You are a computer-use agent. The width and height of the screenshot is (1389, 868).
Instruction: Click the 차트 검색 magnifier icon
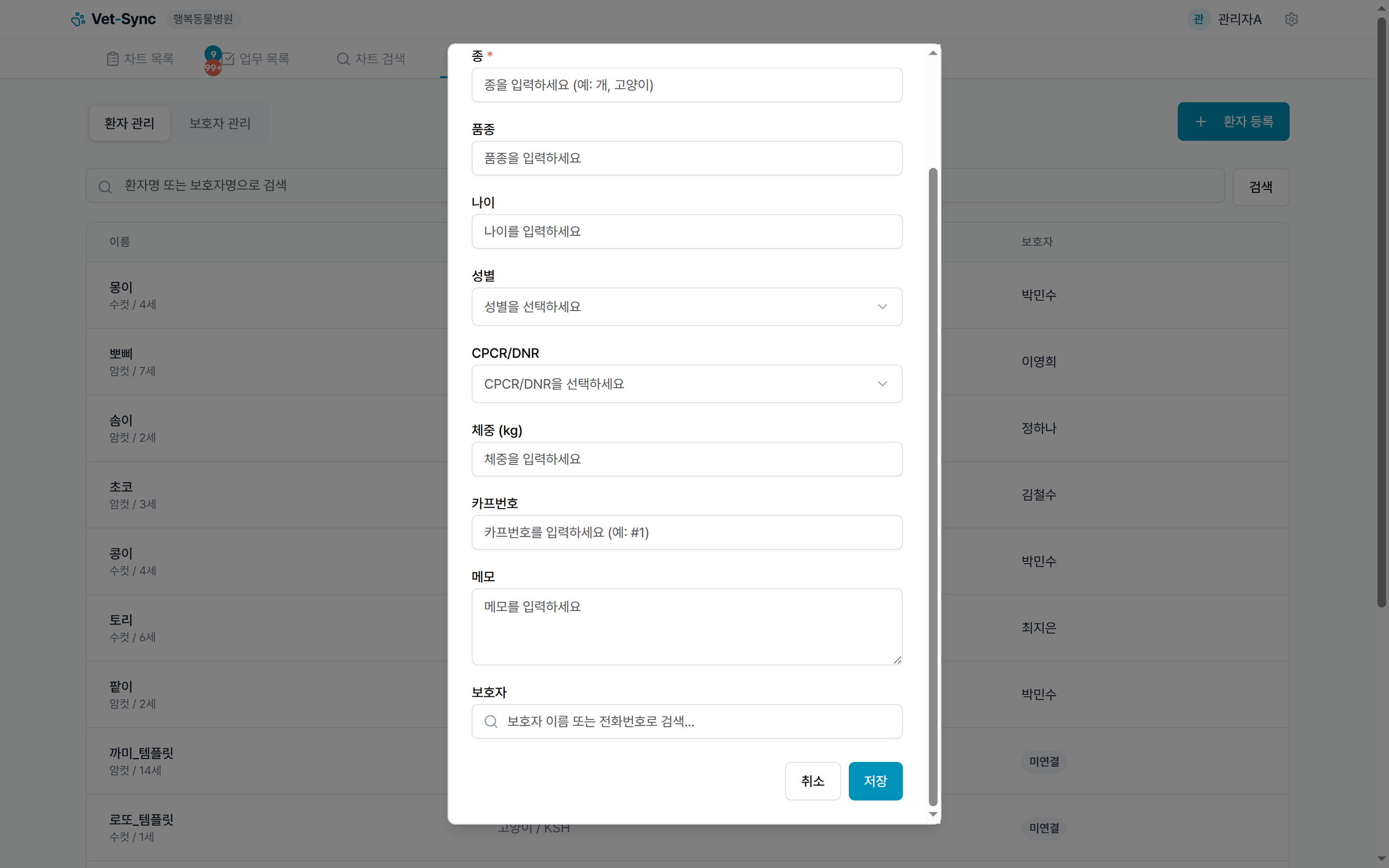coord(342,58)
